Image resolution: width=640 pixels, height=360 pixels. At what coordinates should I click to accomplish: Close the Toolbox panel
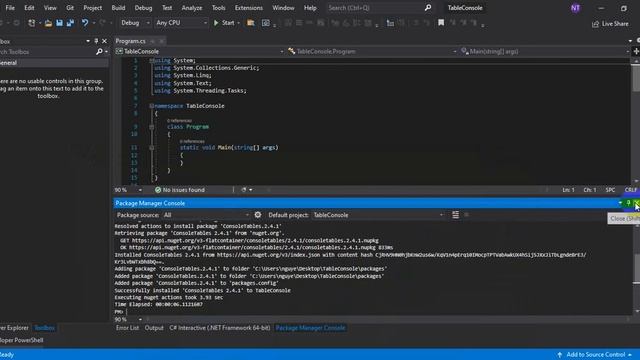click(104, 41)
